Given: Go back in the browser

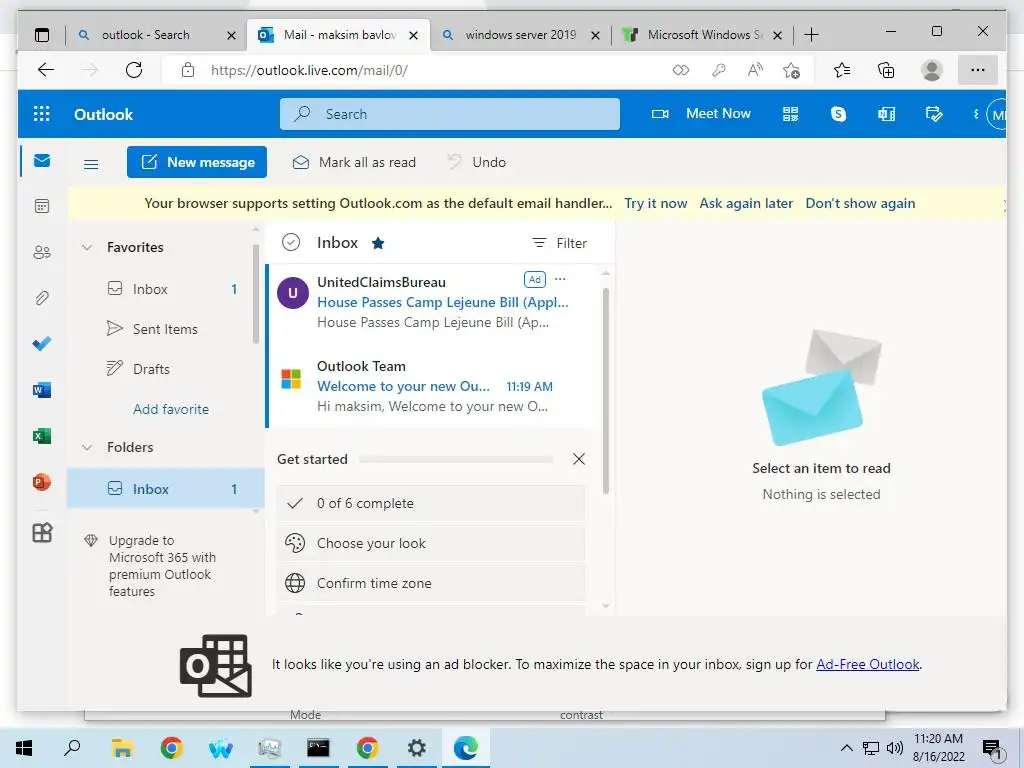Looking at the screenshot, I should 46,70.
